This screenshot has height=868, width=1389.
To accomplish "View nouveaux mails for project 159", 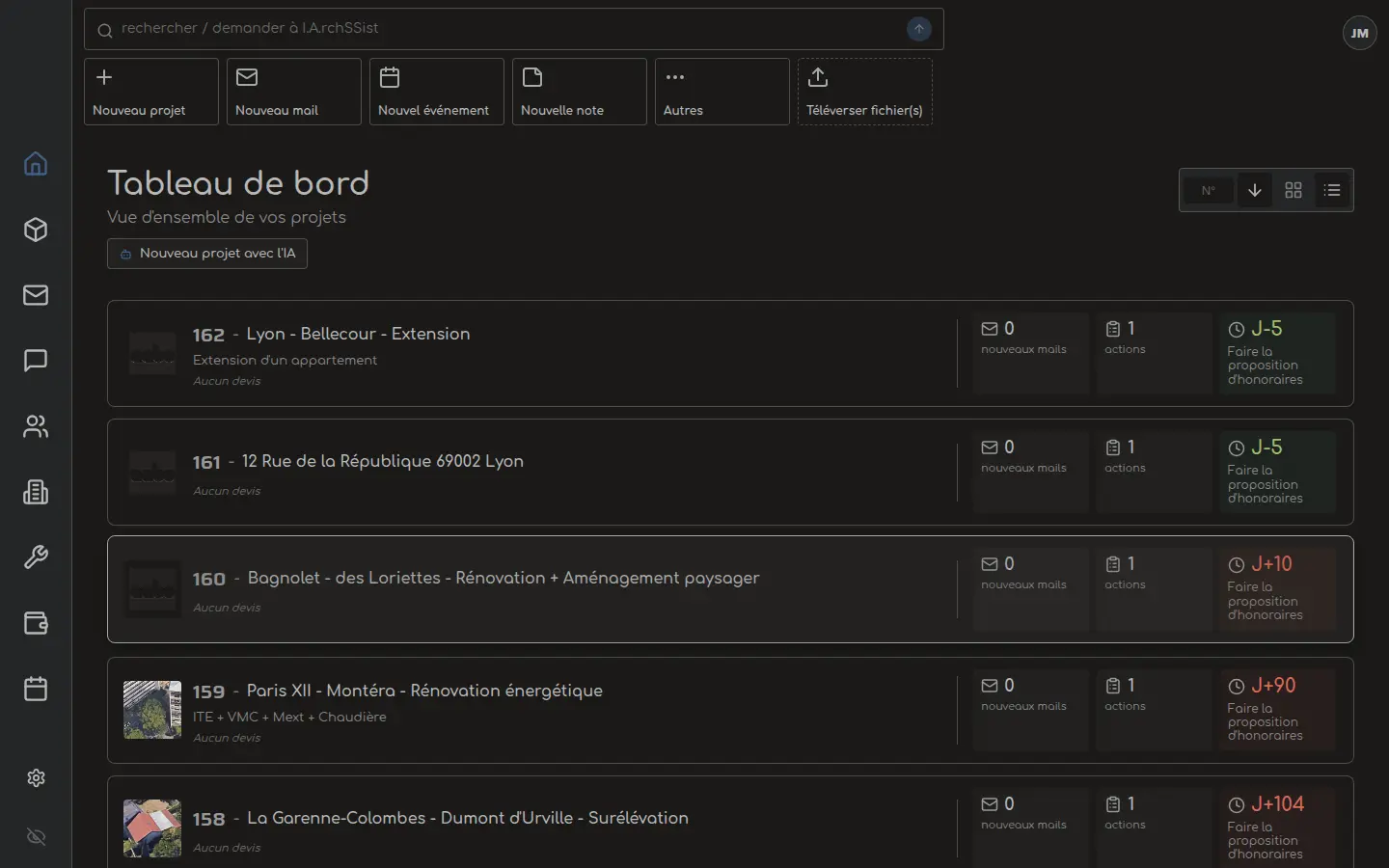I will 1030,710.
